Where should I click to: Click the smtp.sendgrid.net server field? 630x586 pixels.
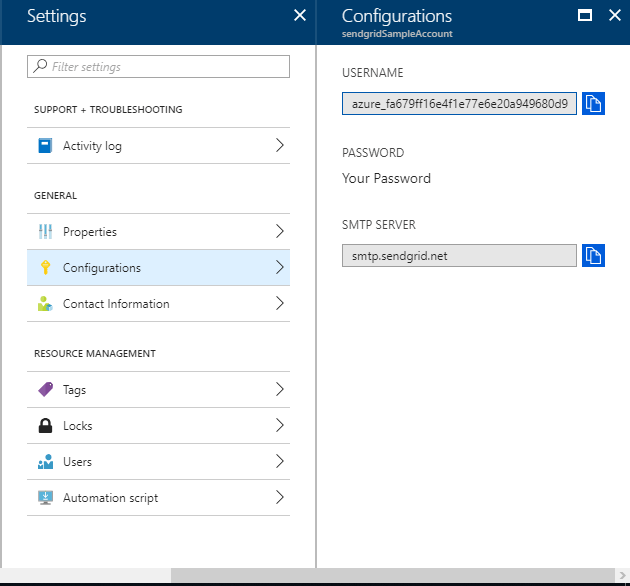(459, 255)
